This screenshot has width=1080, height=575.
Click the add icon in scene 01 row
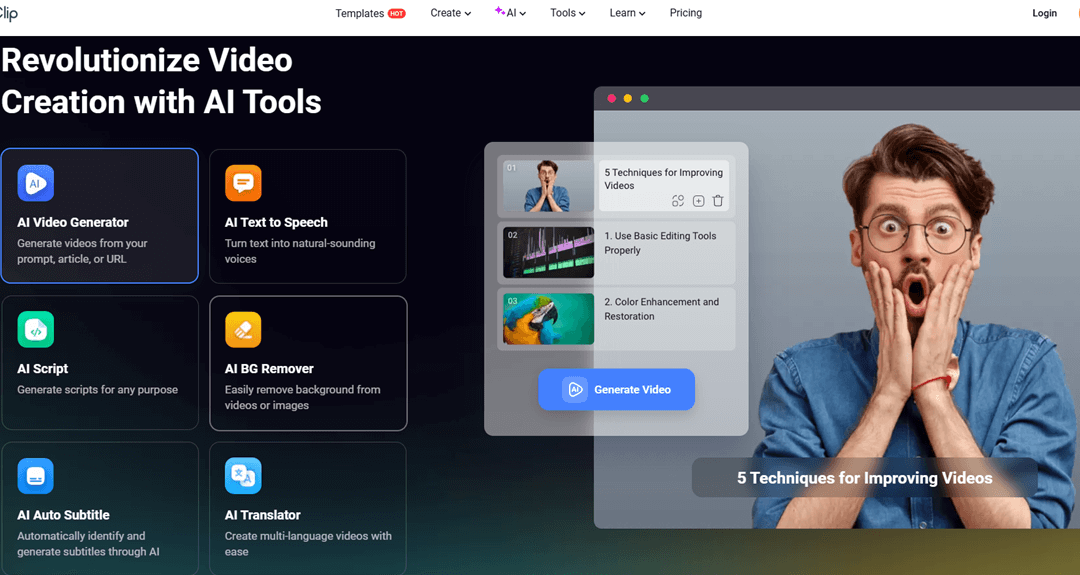point(698,200)
